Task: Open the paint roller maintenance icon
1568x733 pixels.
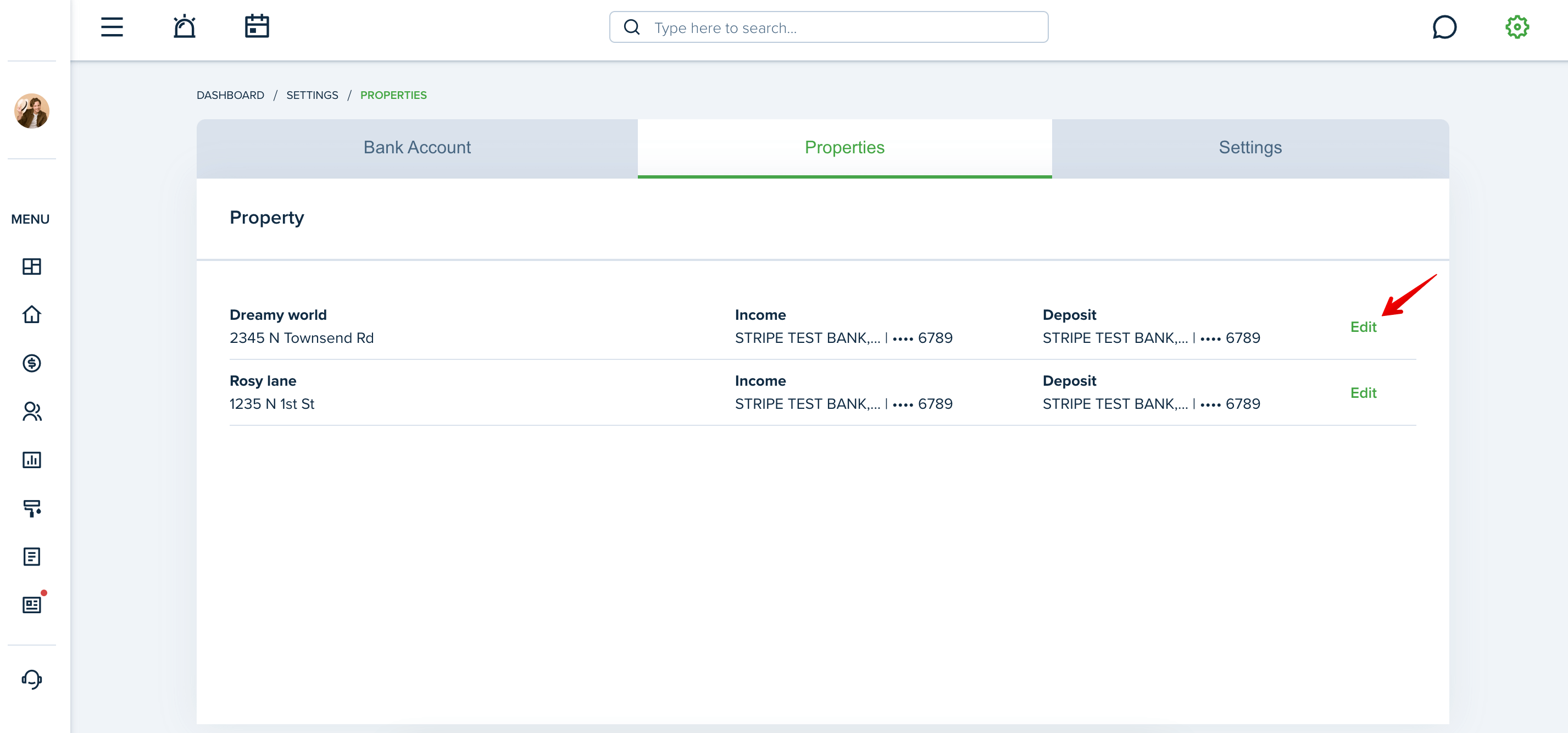Action: [x=32, y=508]
